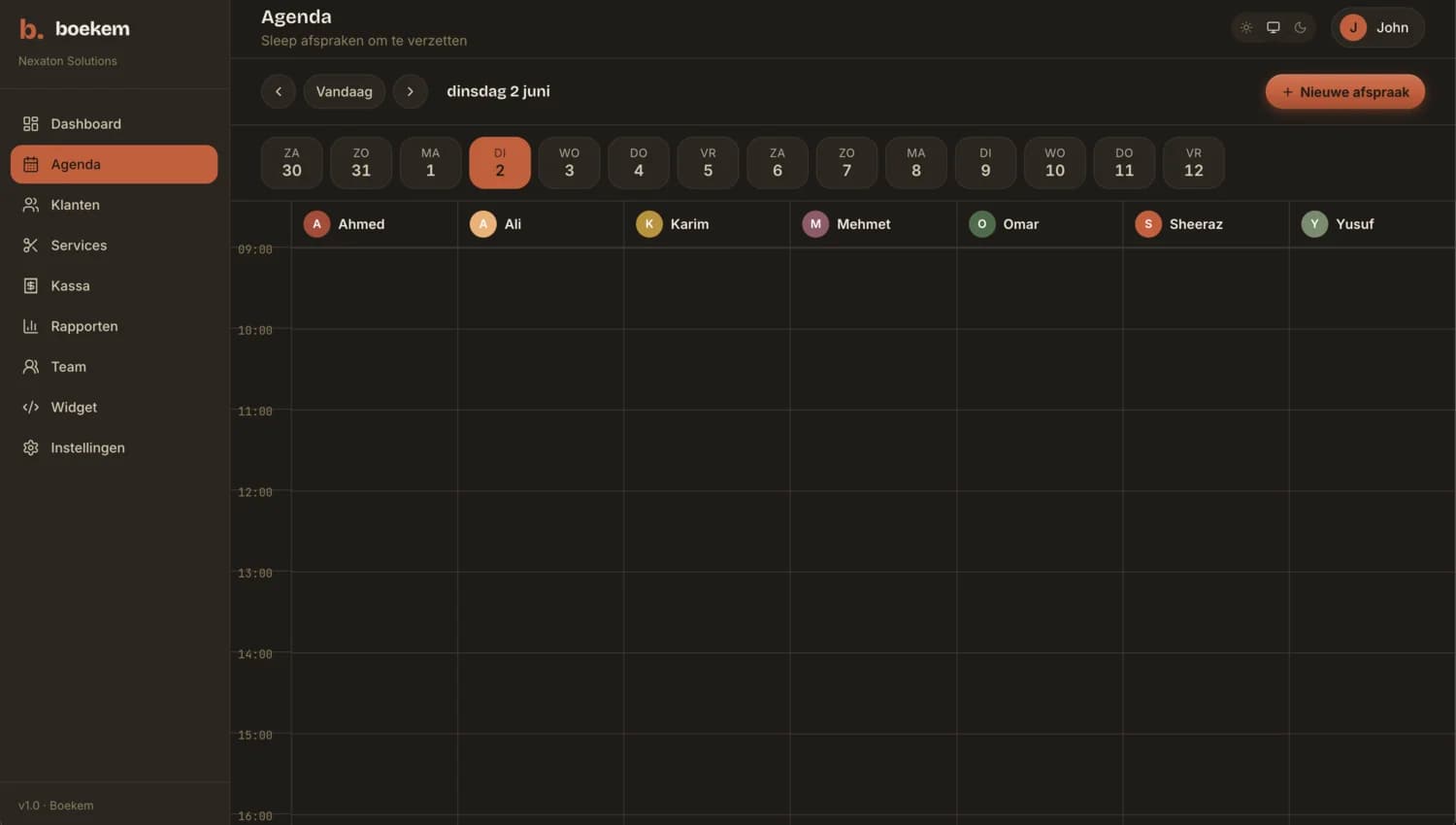The image size is (1456, 825).
Task: Select date chip VR 12
Action: (x=1194, y=163)
